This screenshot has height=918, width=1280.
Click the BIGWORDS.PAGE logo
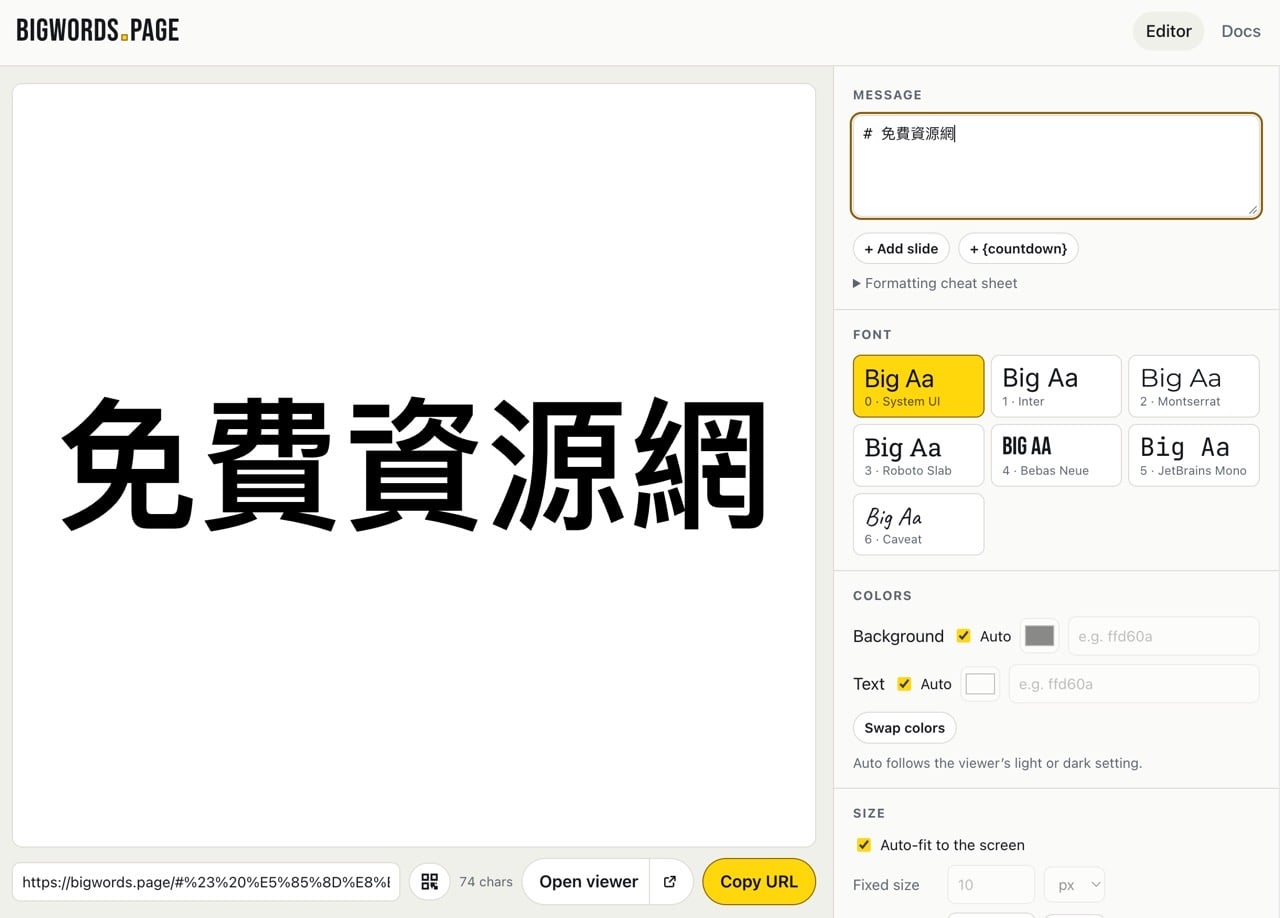(98, 30)
